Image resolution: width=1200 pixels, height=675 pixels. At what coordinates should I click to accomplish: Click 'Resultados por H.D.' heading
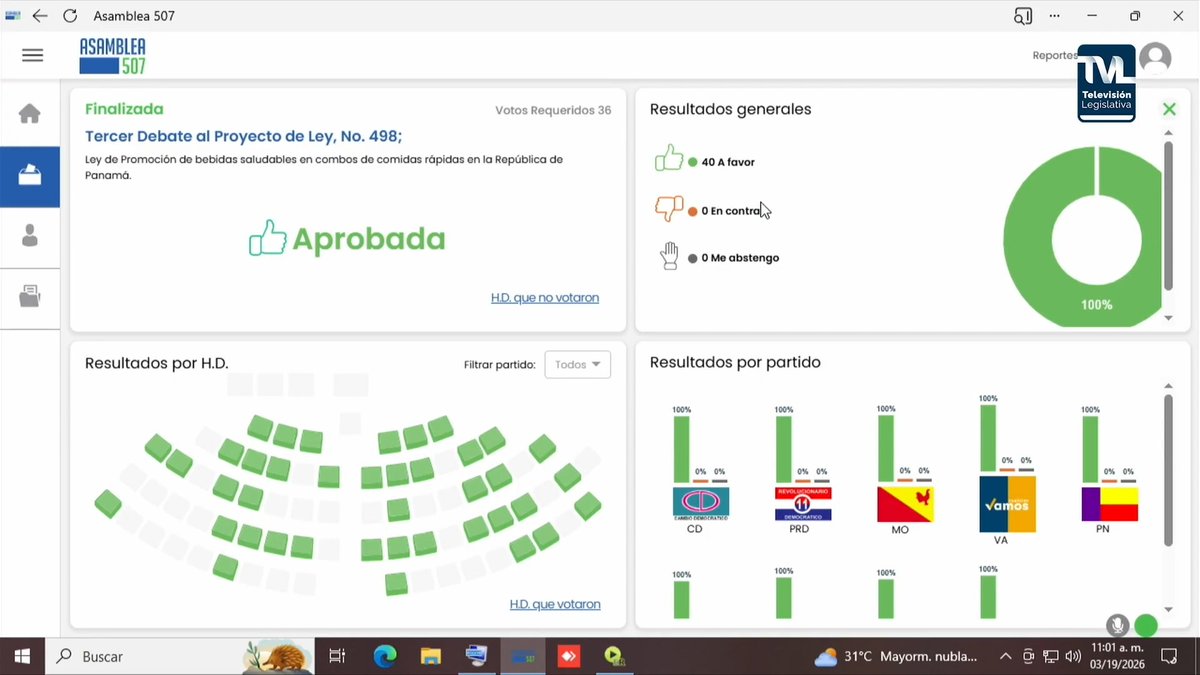157,363
